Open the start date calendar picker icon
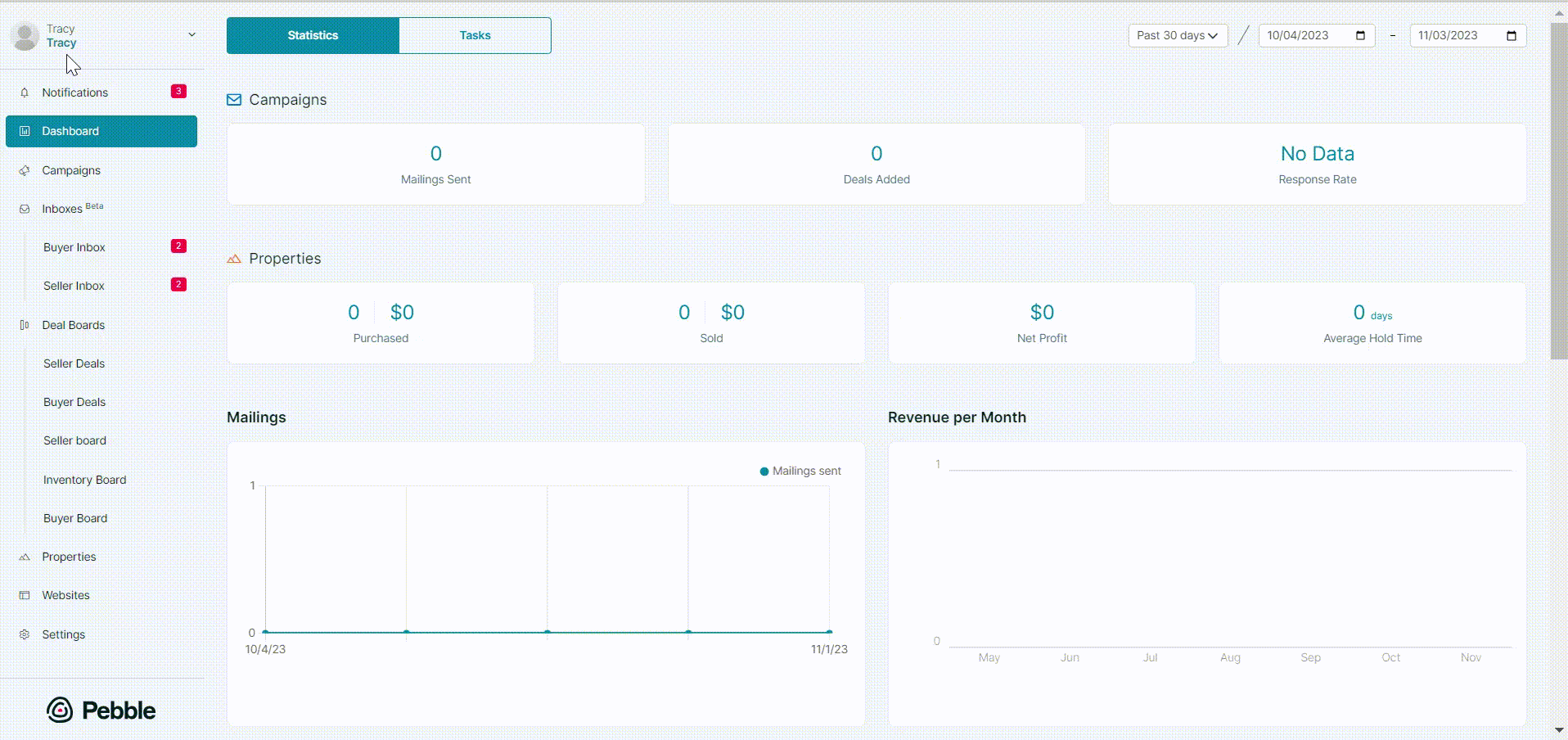This screenshot has width=1568, height=740. point(1361,35)
